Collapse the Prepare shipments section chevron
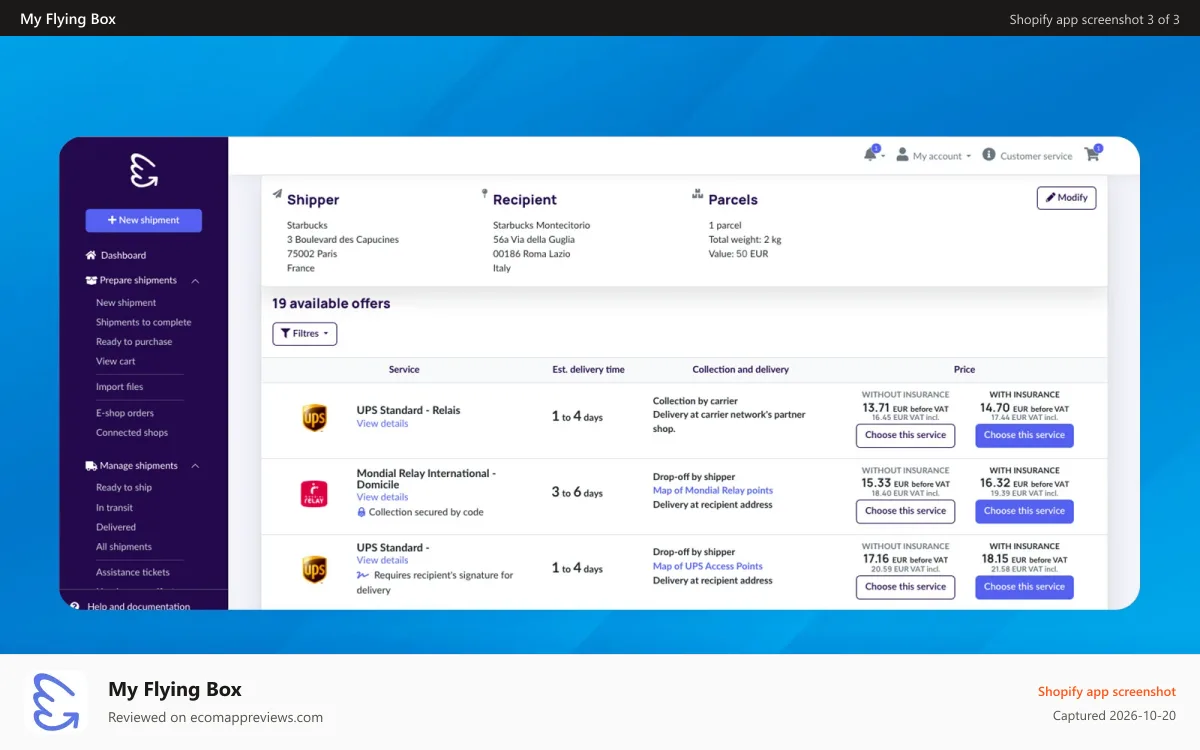This screenshot has width=1200, height=750. (x=195, y=281)
